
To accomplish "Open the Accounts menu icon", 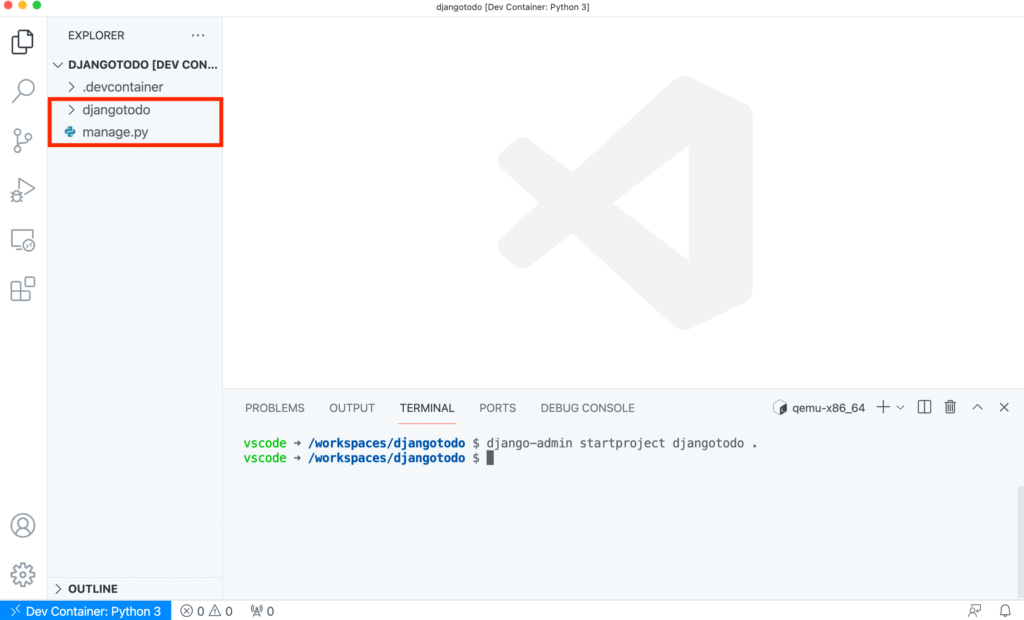I will (x=23, y=525).
